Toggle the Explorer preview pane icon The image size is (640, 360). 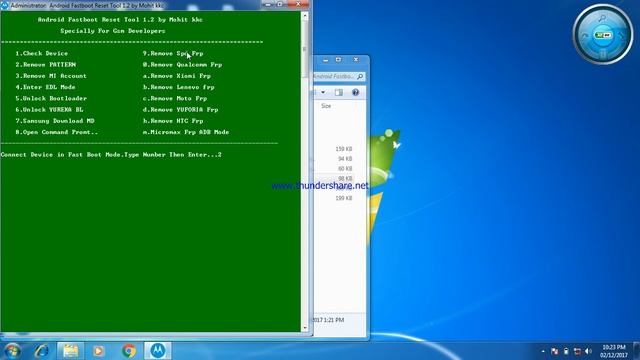339,92
